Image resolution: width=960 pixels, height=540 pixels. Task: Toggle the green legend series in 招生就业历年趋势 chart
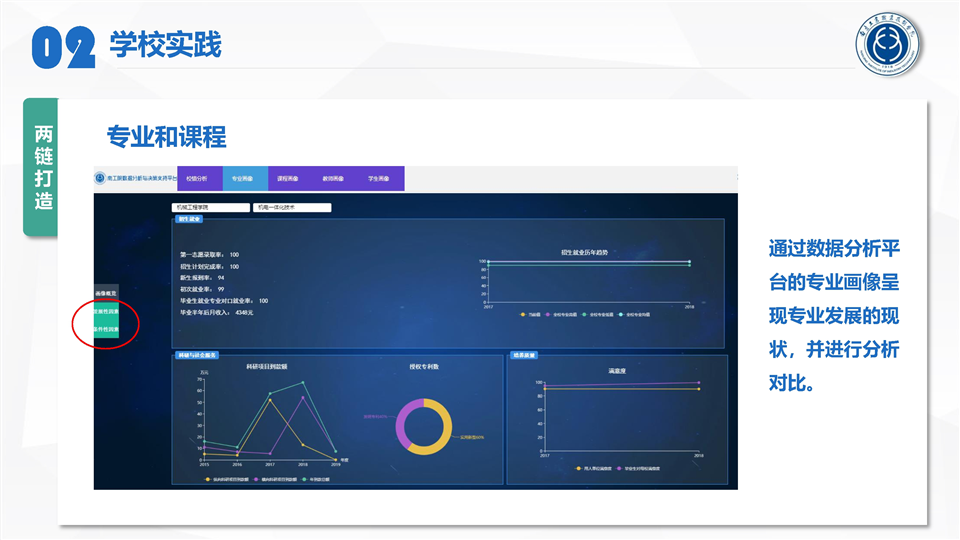coord(598,315)
